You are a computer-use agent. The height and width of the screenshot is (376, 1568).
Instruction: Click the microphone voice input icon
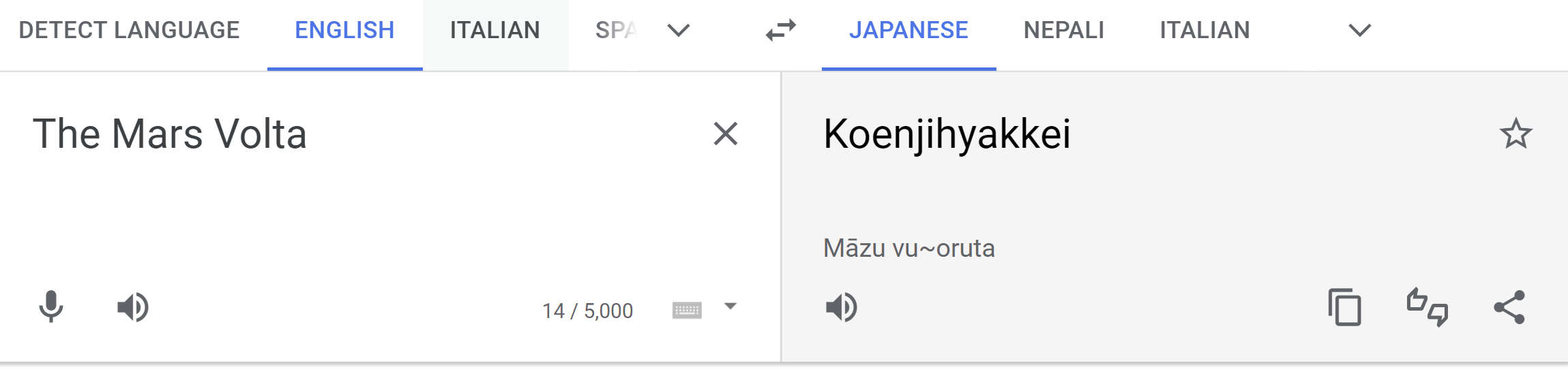[x=51, y=307]
